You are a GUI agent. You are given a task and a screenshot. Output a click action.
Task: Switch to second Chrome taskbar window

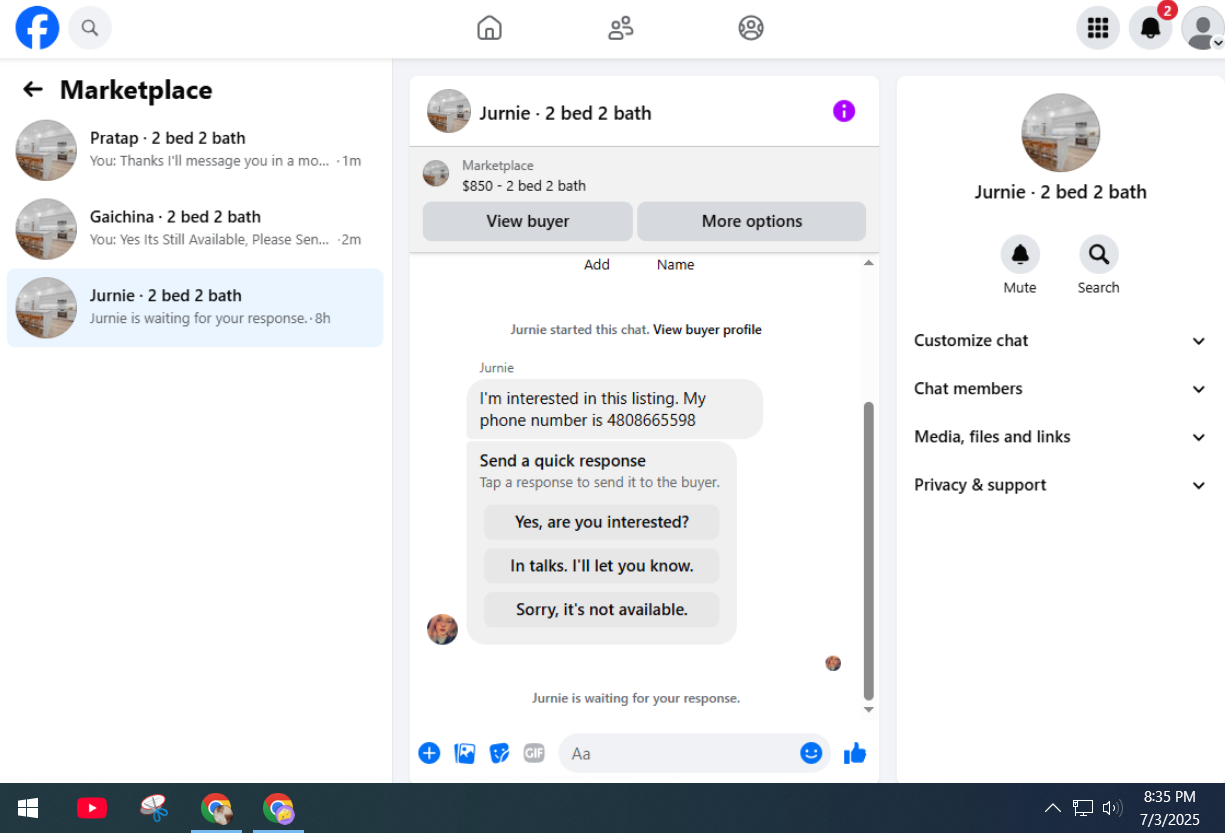tap(278, 808)
